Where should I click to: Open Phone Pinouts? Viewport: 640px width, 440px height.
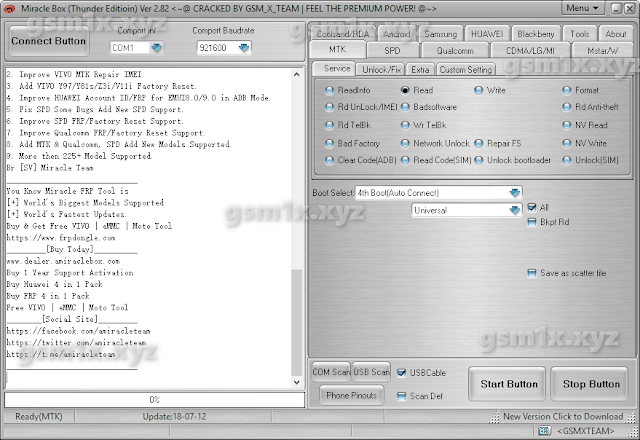click(351, 395)
